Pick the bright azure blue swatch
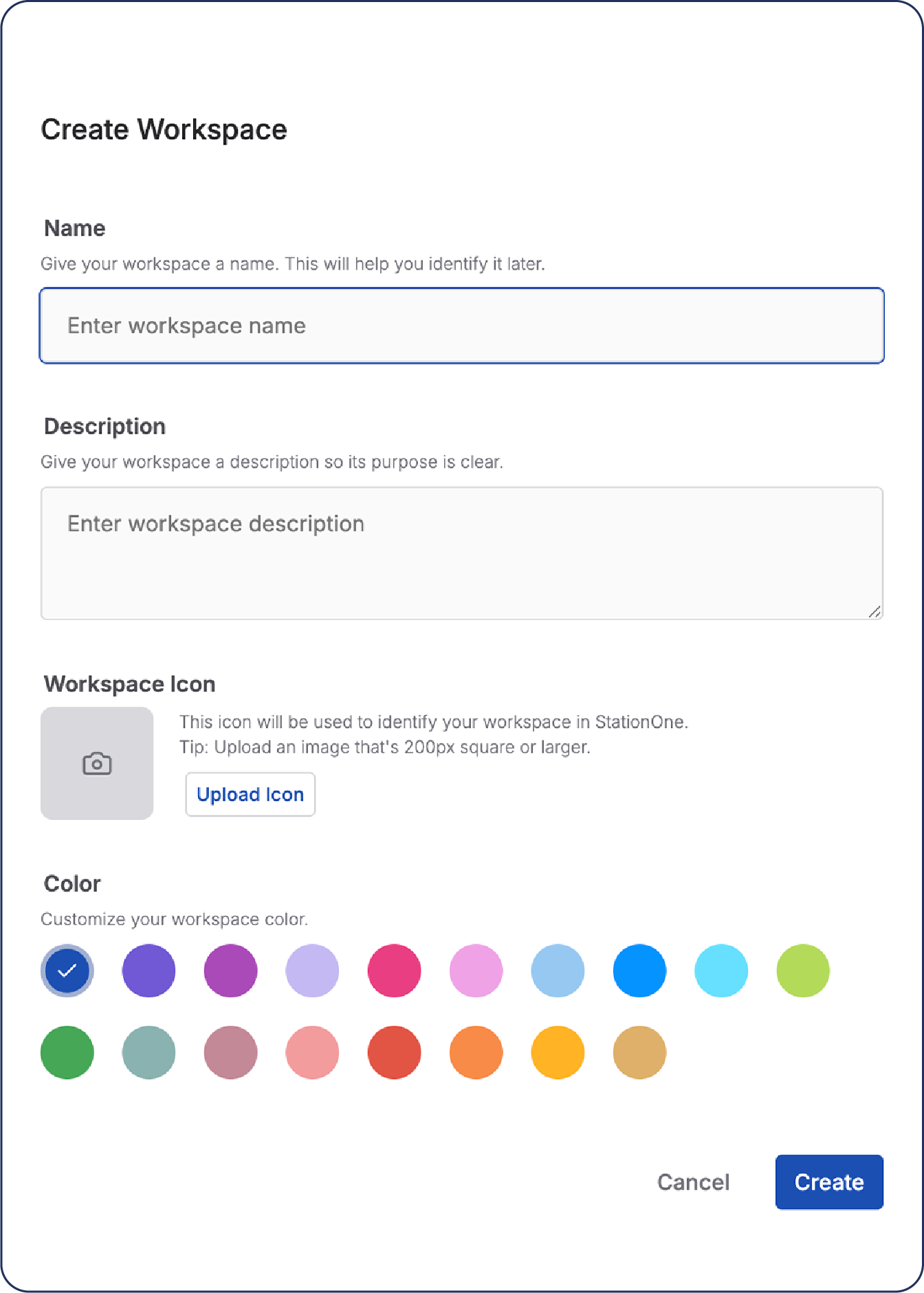The height and width of the screenshot is (1293, 924). [x=639, y=971]
